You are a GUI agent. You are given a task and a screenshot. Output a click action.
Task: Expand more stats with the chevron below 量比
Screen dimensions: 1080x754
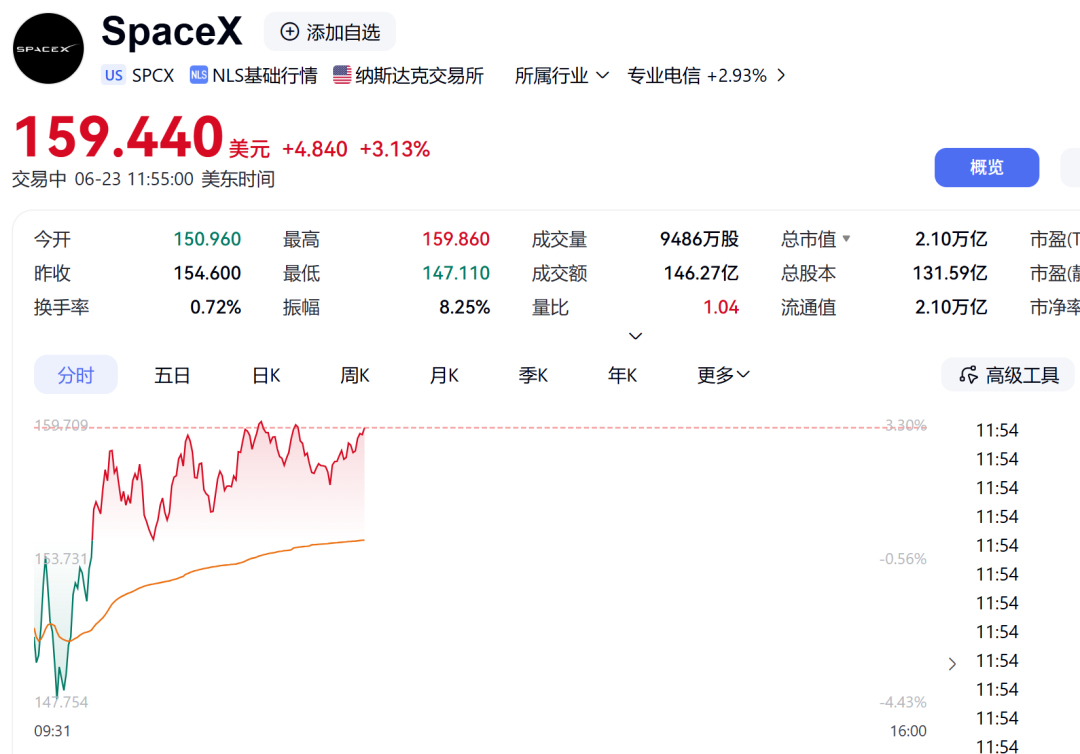pyautogui.click(x=636, y=336)
